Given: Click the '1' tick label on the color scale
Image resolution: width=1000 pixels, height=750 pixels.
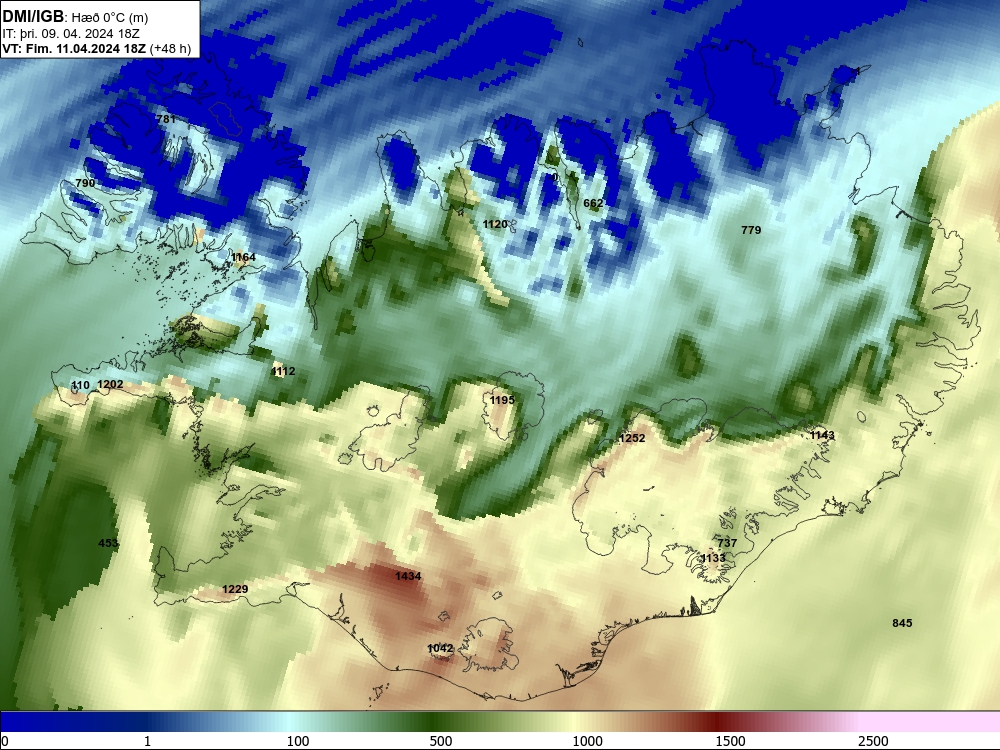Looking at the screenshot, I should click(147, 741).
